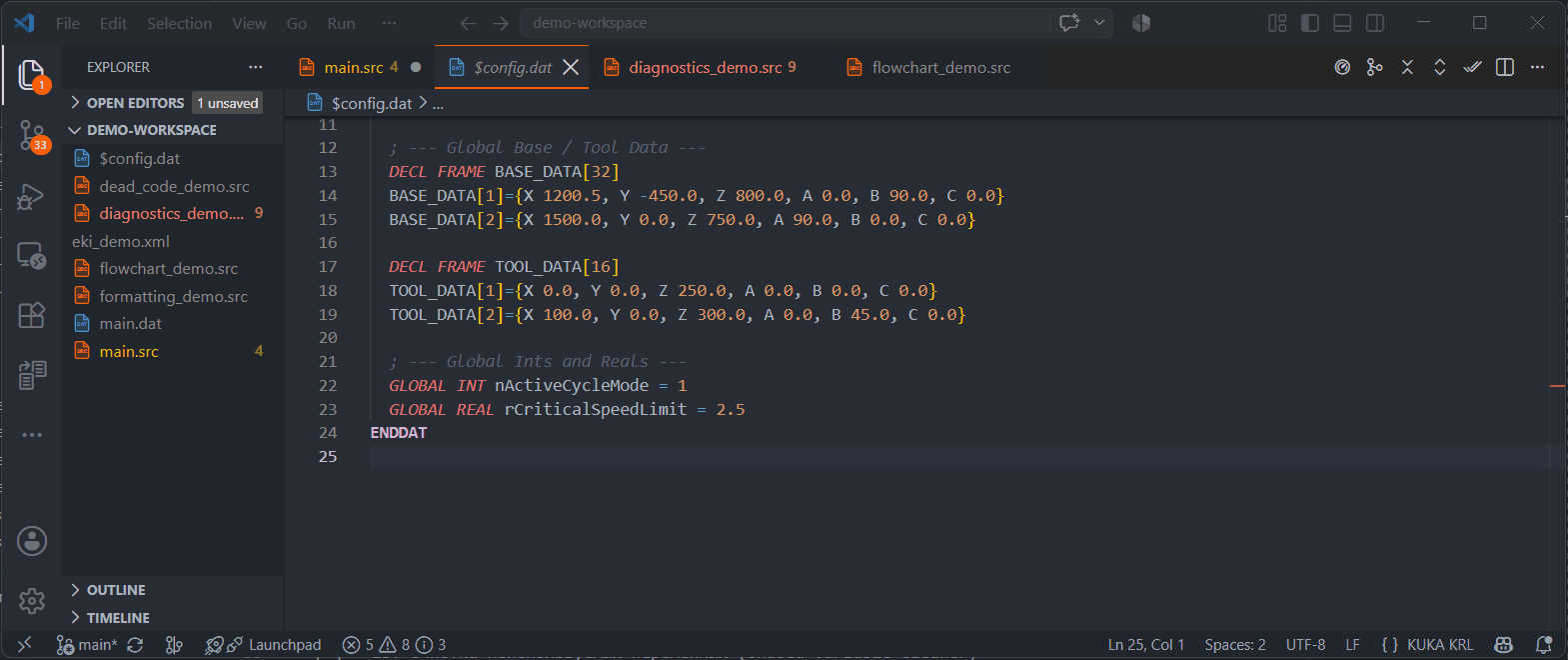Open editor More Actions ellipsis
The height and width of the screenshot is (660, 1568).
[1537, 67]
